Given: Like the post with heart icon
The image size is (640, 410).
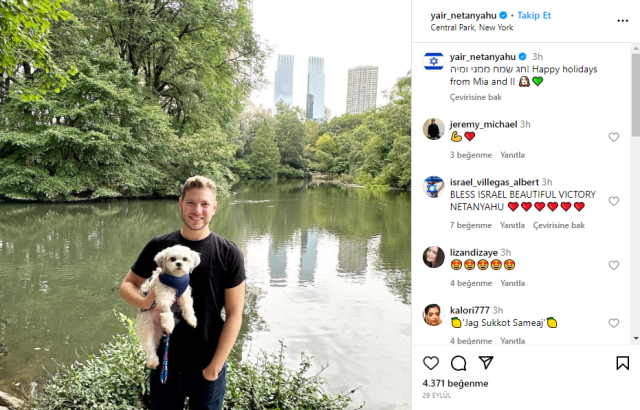Looking at the screenshot, I should (x=431, y=363).
